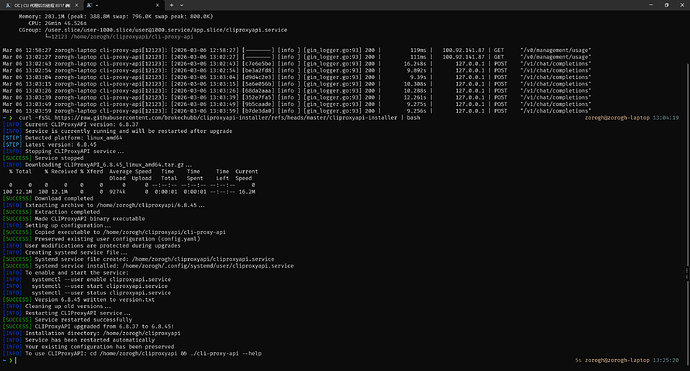This screenshot has height=371, width=690.
Task: Click the 13:04:19 timestamp at the right
Action: [665, 118]
